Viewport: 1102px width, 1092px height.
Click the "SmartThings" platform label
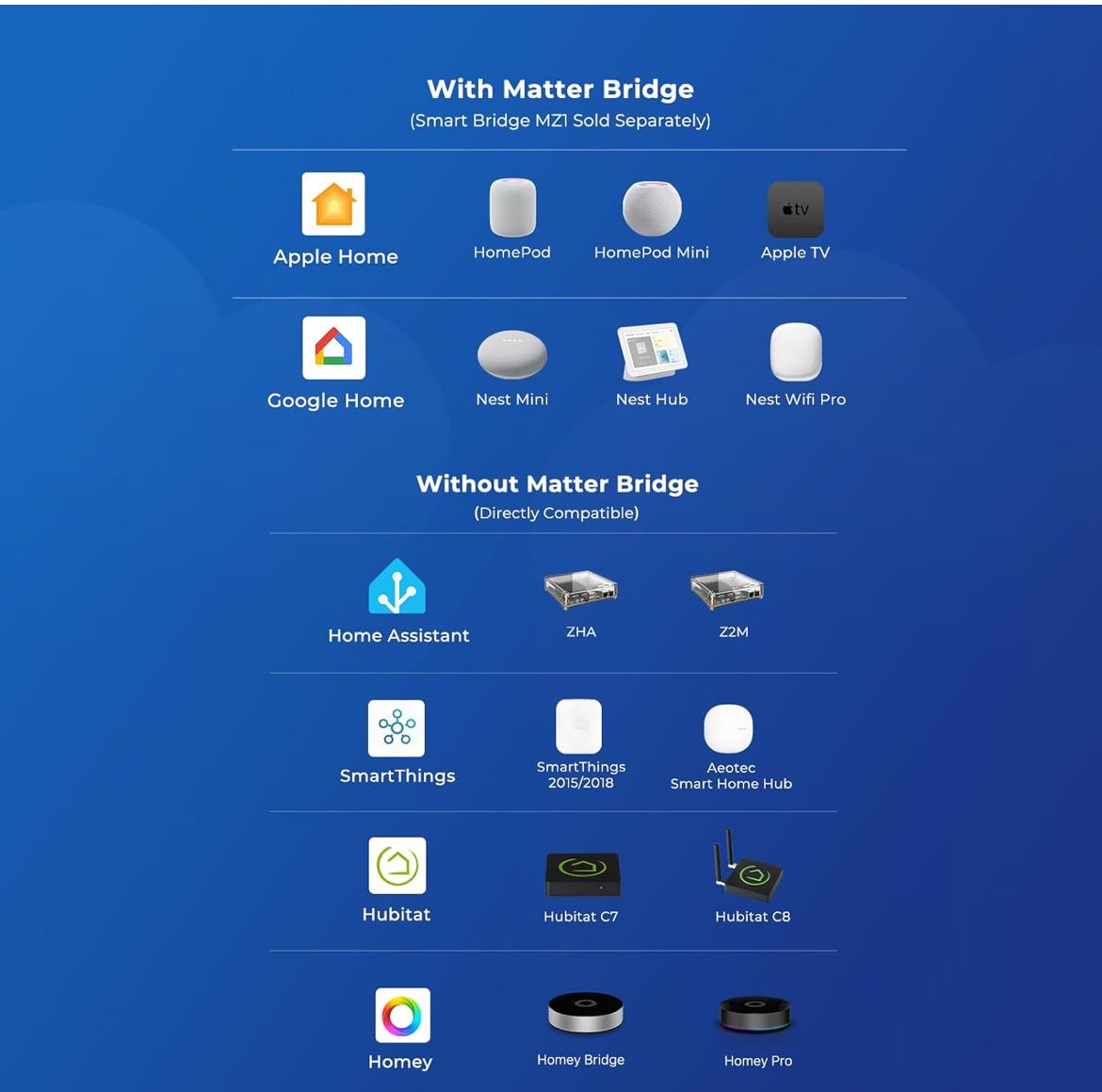397,775
